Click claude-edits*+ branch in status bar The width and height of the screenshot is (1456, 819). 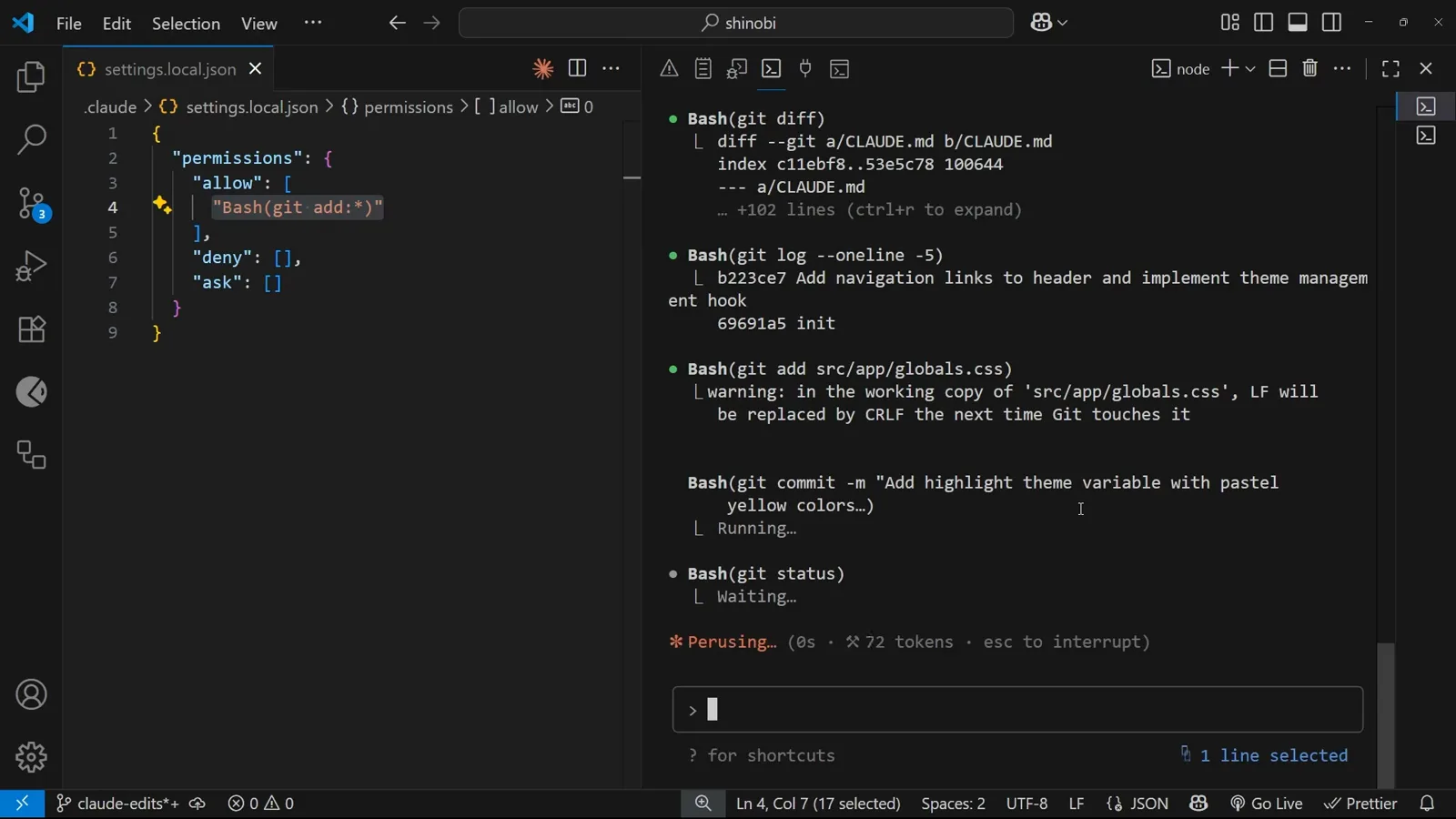click(x=117, y=804)
